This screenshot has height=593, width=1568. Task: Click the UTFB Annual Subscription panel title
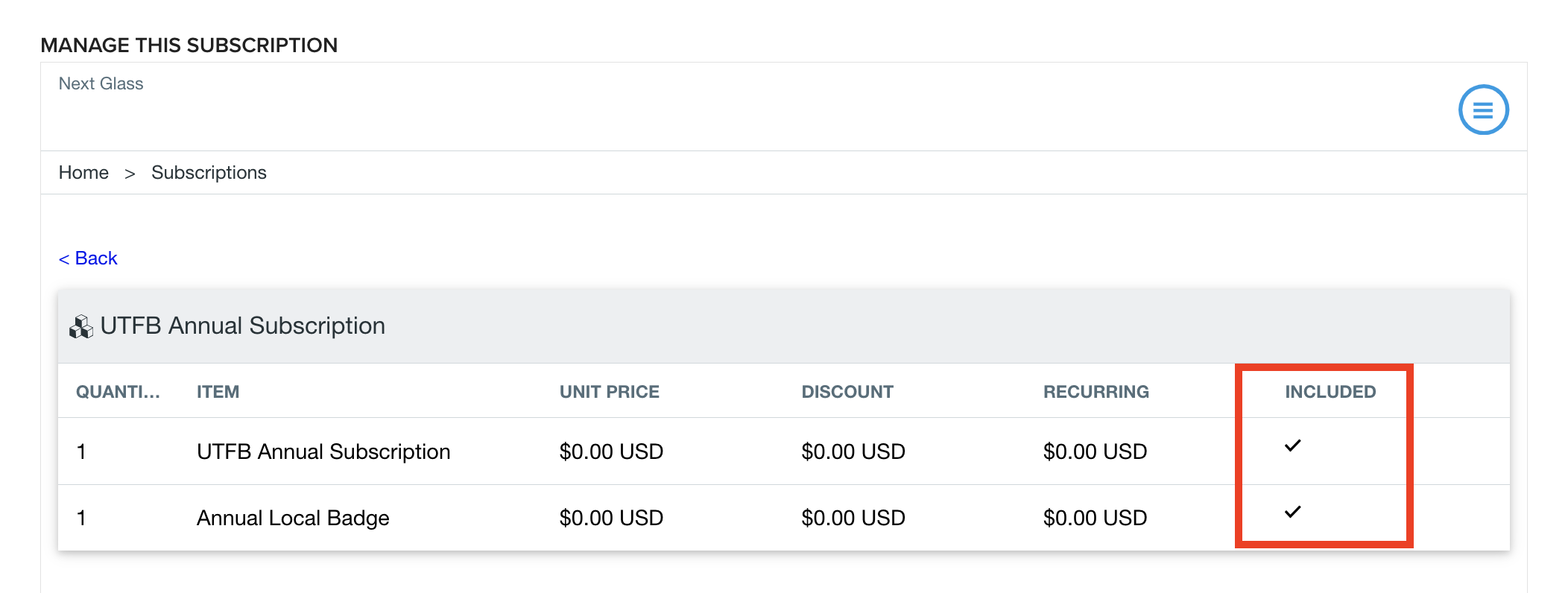tap(242, 326)
